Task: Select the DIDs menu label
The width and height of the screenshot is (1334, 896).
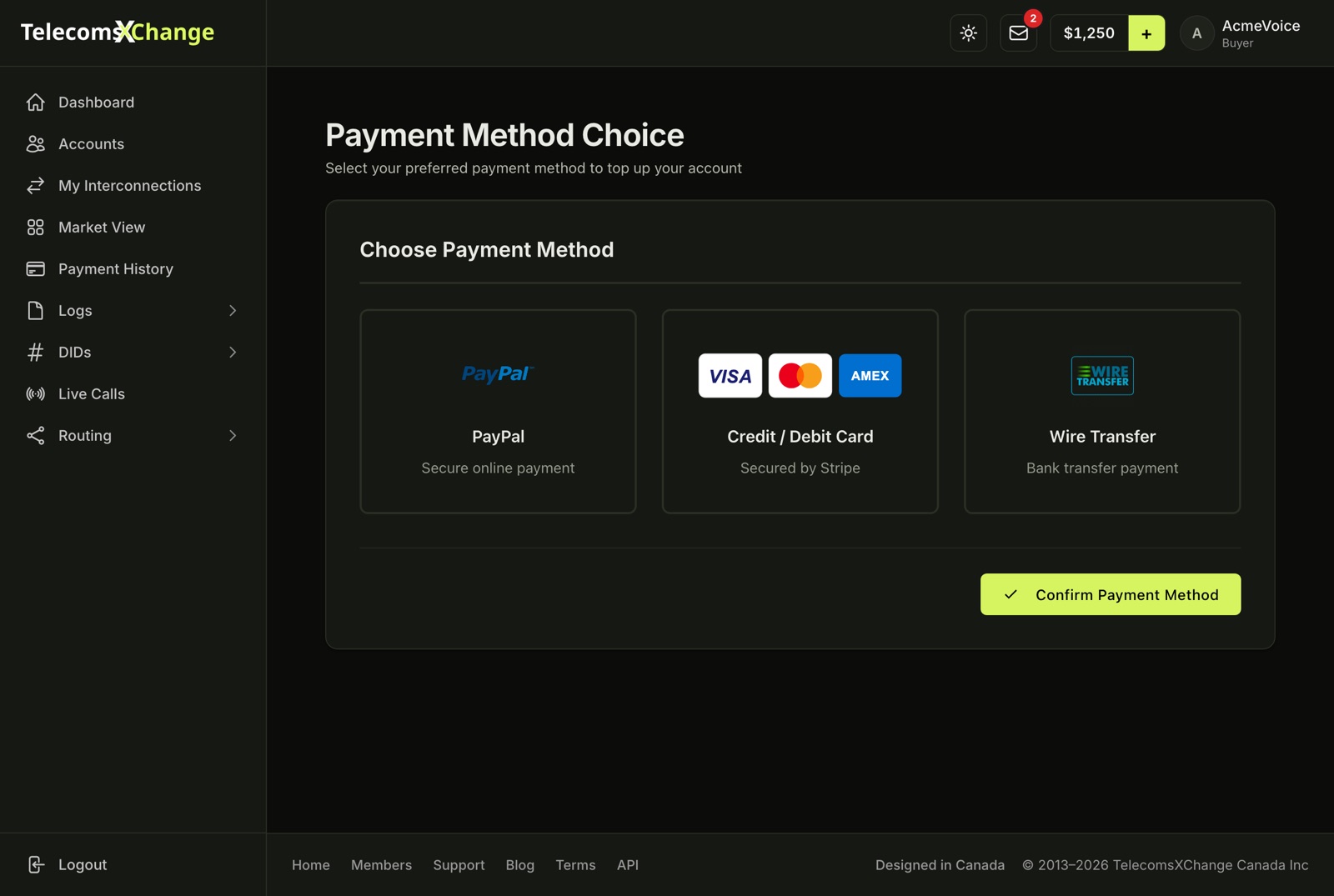Action: 74,352
